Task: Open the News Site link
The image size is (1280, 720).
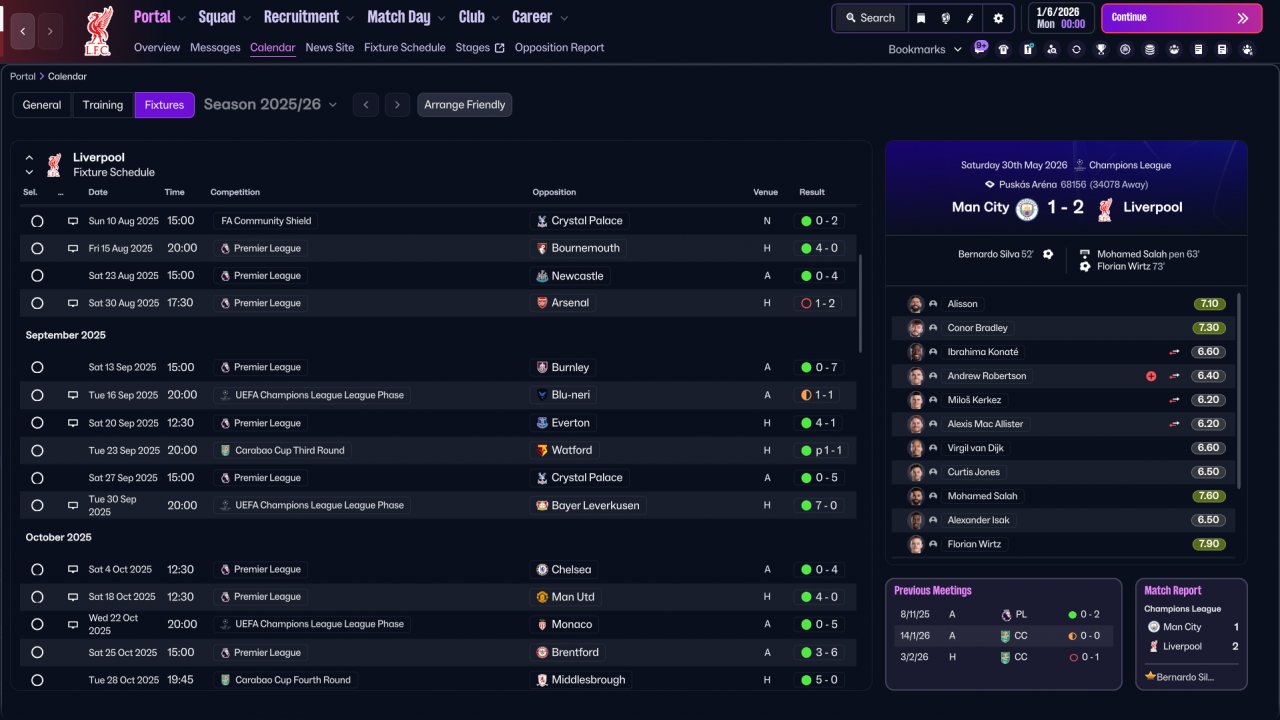Action: (330, 48)
